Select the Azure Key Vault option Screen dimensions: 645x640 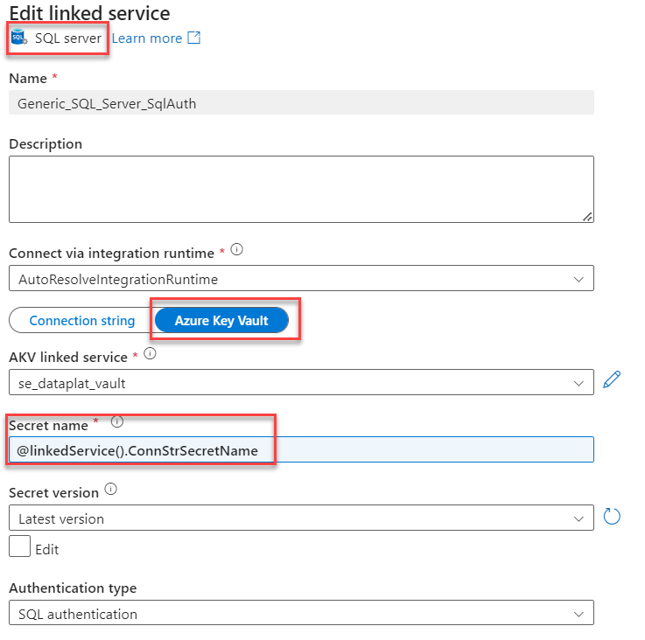pos(221,320)
